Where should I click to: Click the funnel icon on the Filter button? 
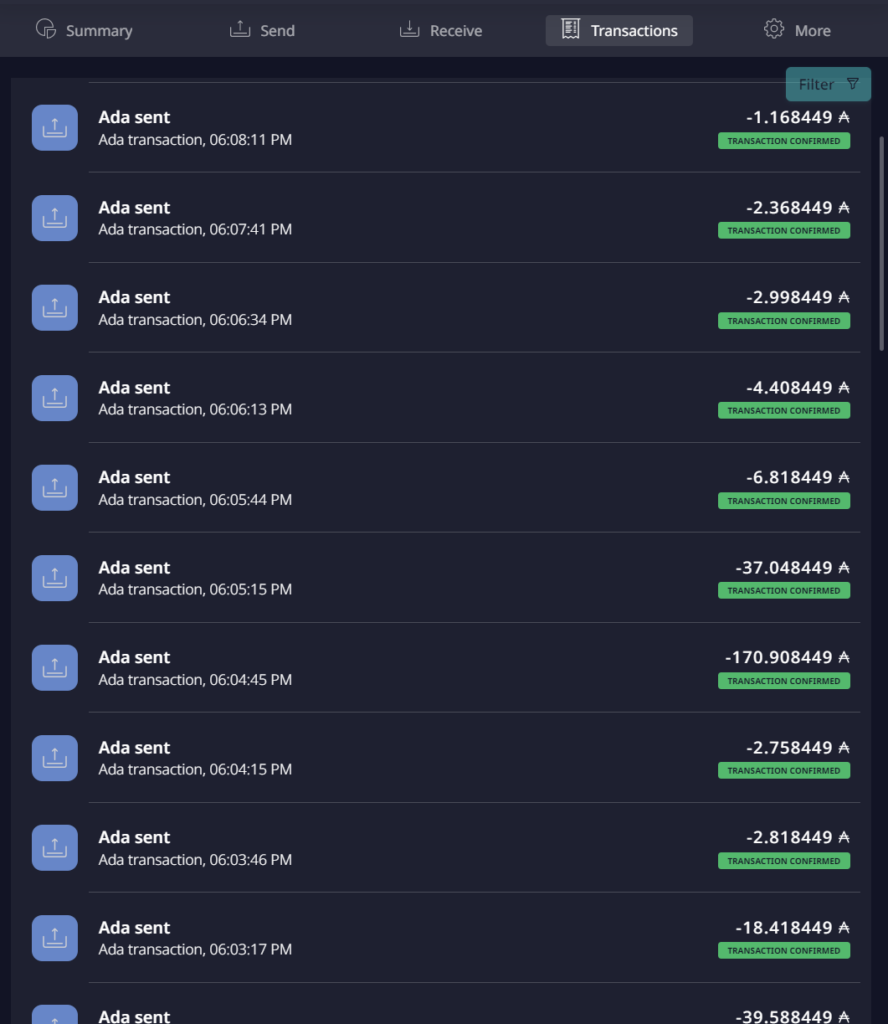point(853,84)
